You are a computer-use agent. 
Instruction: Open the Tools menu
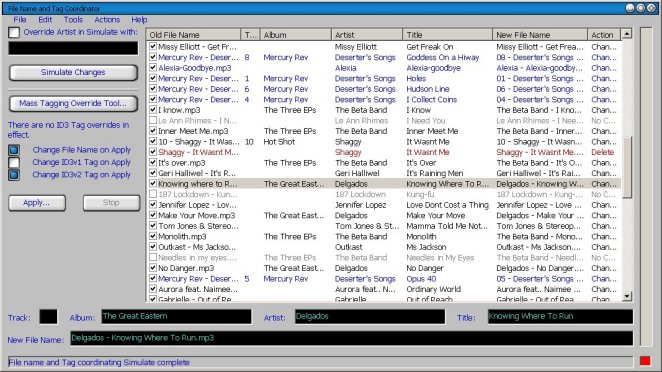coord(73,19)
